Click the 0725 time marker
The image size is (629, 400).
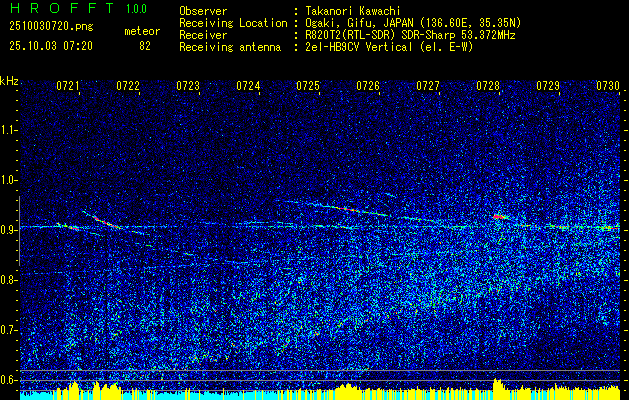pyautogui.click(x=308, y=86)
